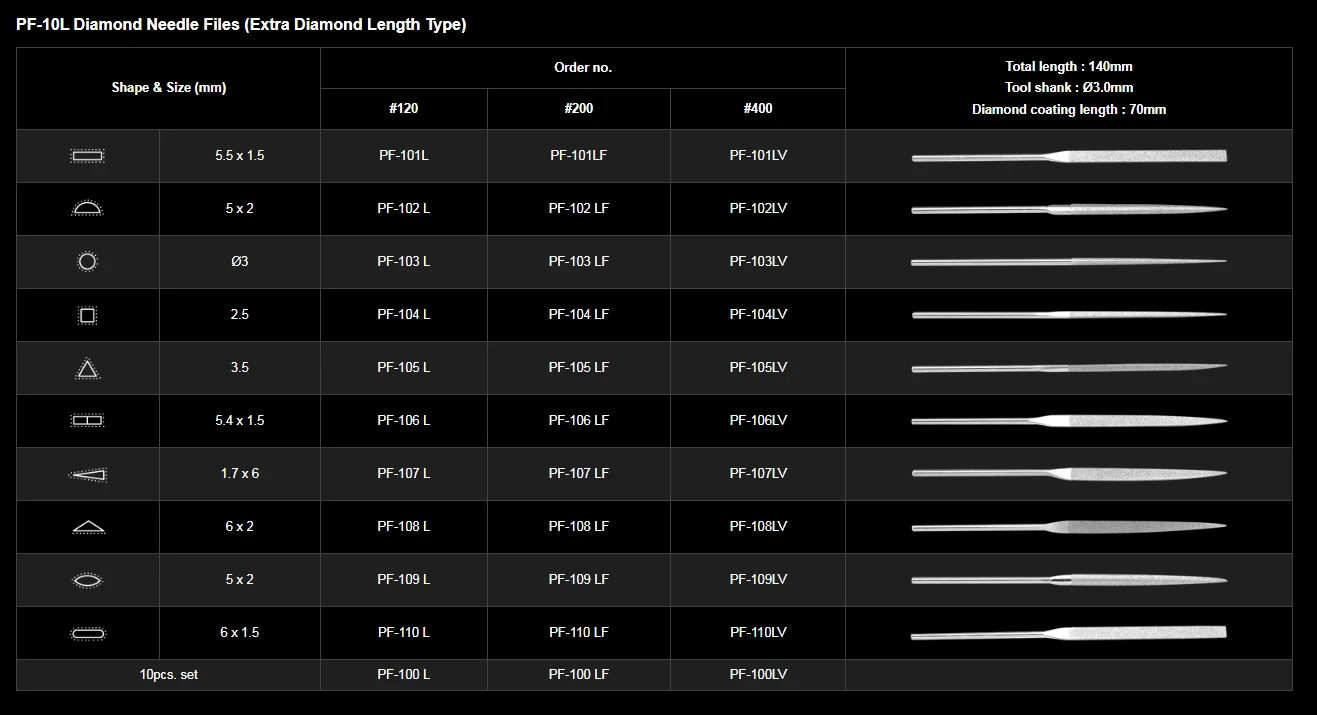
Task: Select the PF-100 L set order number
Action: [x=403, y=675]
